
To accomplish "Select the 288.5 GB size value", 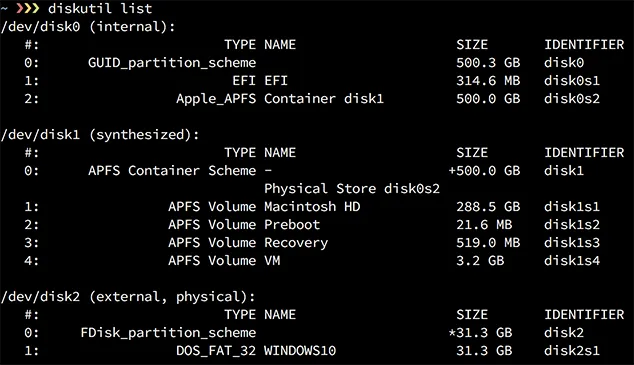I will (x=488, y=207).
